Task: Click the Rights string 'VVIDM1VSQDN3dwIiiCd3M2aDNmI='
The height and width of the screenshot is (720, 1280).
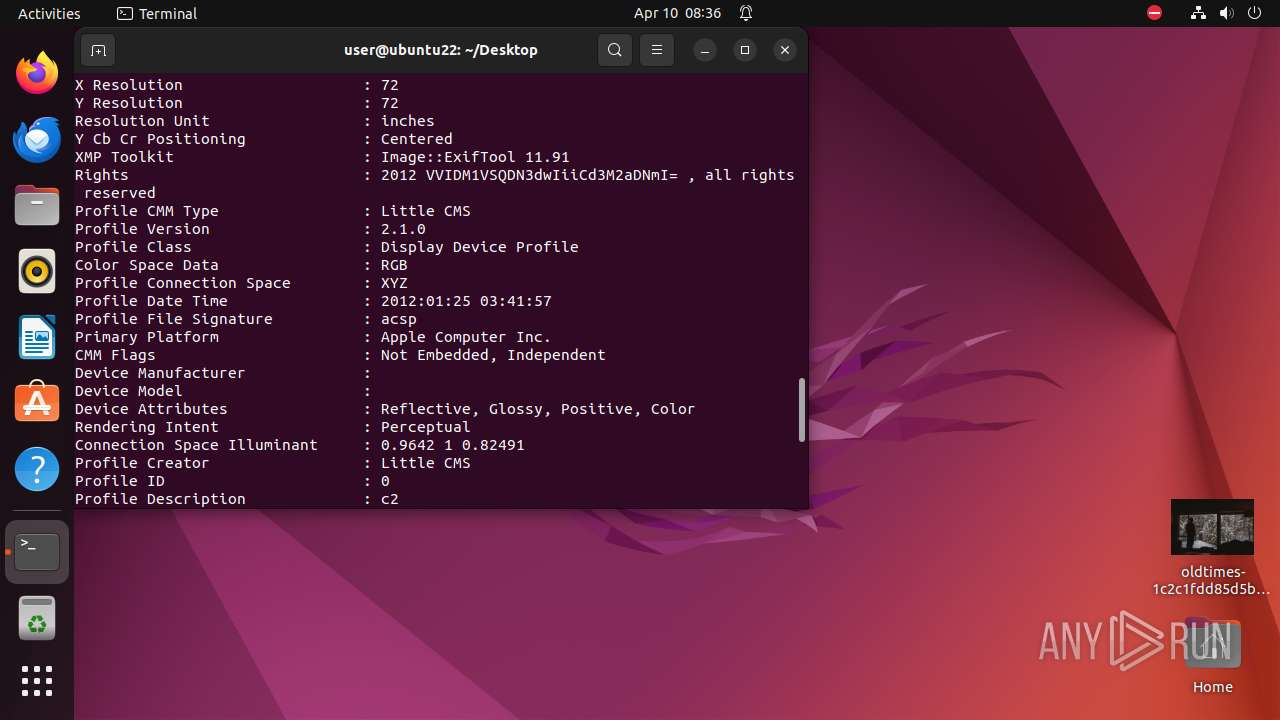Action: click(552, 175)
